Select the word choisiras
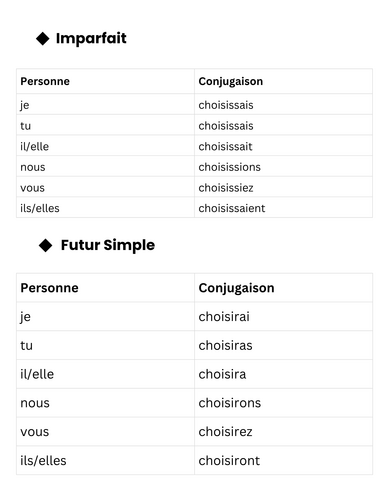The height and width of the screenshot is (500, 386). [225, 345]
